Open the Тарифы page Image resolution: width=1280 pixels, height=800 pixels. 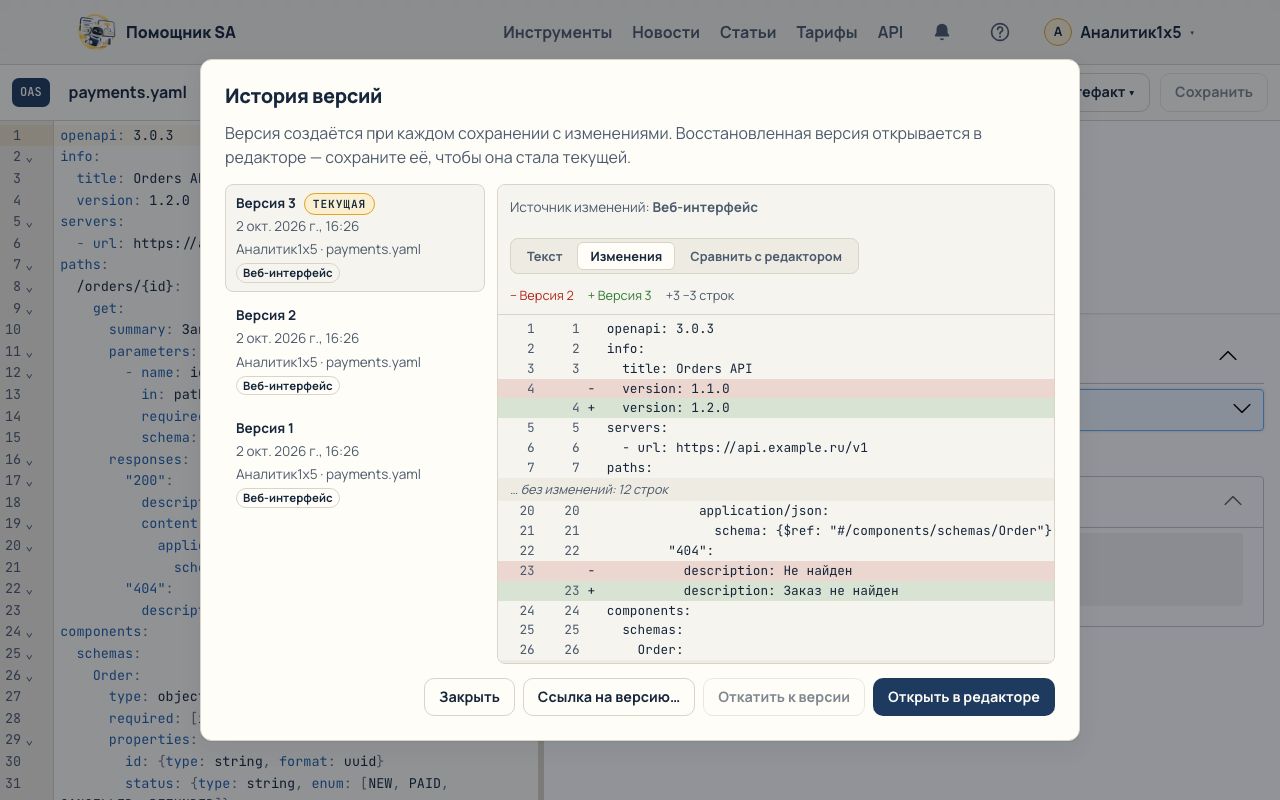coord(826,32)
